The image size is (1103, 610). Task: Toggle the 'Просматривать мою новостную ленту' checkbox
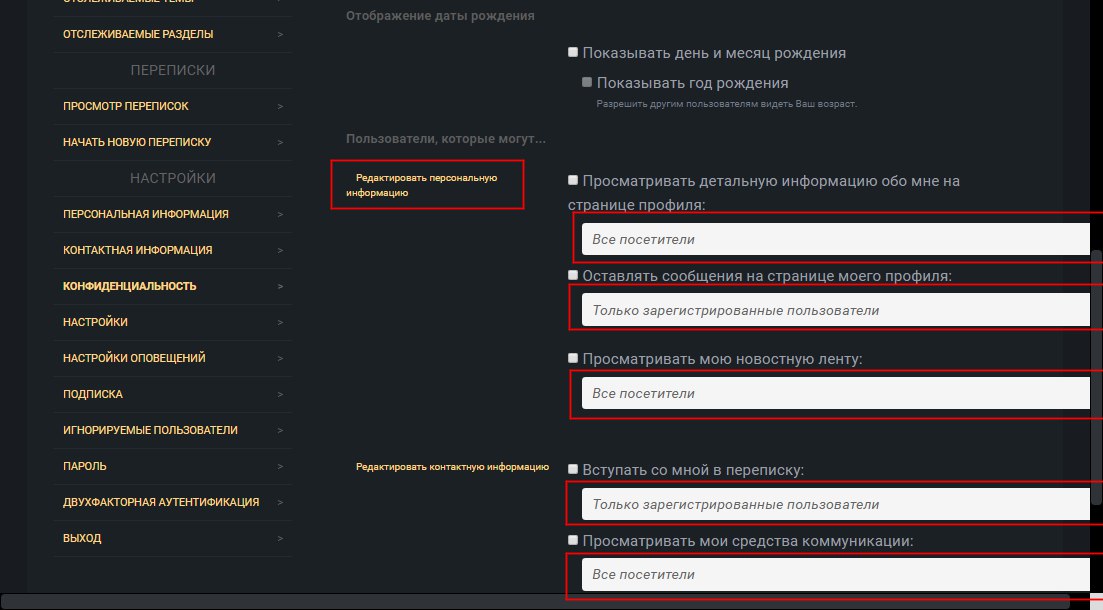pos(573,358)
